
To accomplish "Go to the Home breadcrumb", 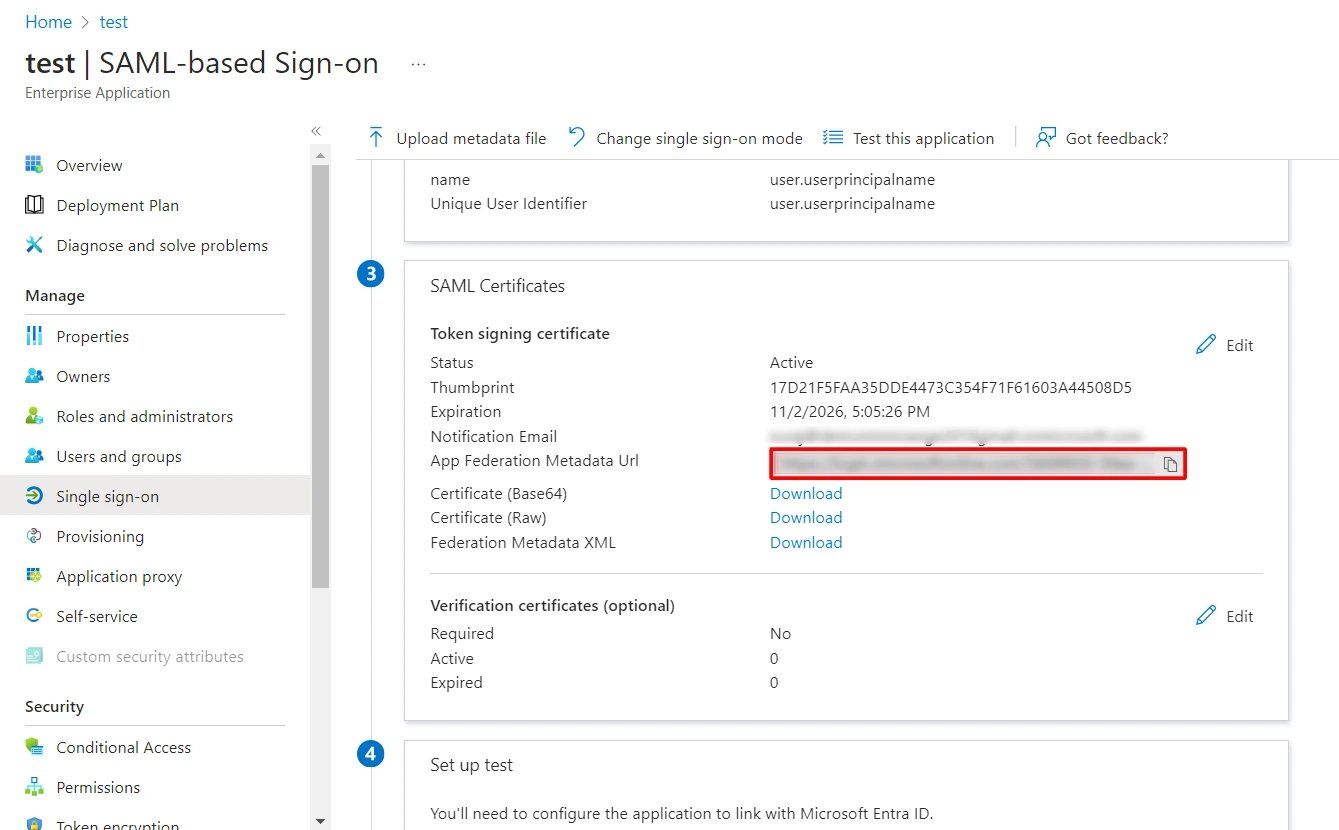I will pyautogui.click(x=48, y=22).
